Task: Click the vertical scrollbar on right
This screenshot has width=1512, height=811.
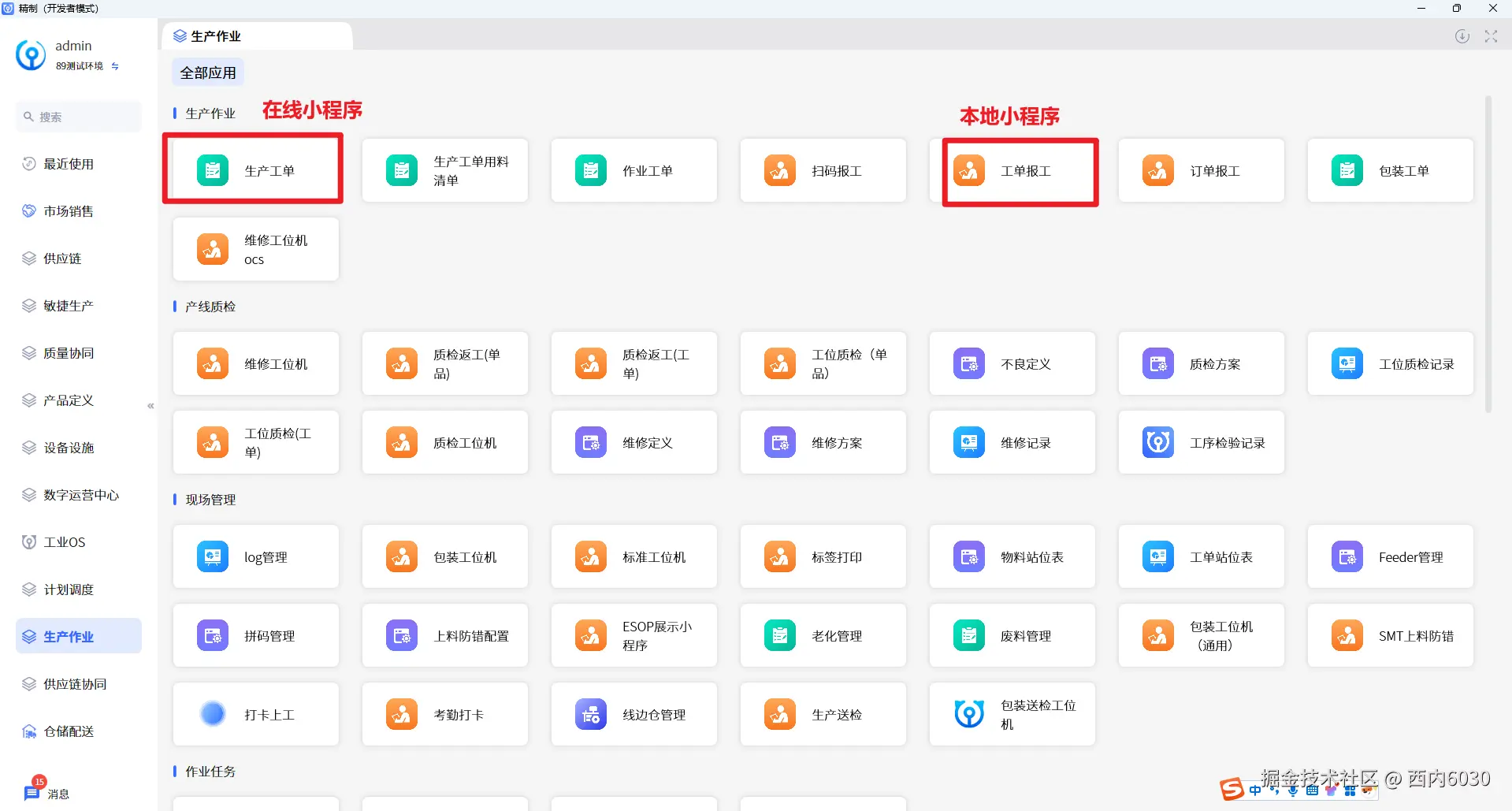Action: click(x=1488, y=254)
